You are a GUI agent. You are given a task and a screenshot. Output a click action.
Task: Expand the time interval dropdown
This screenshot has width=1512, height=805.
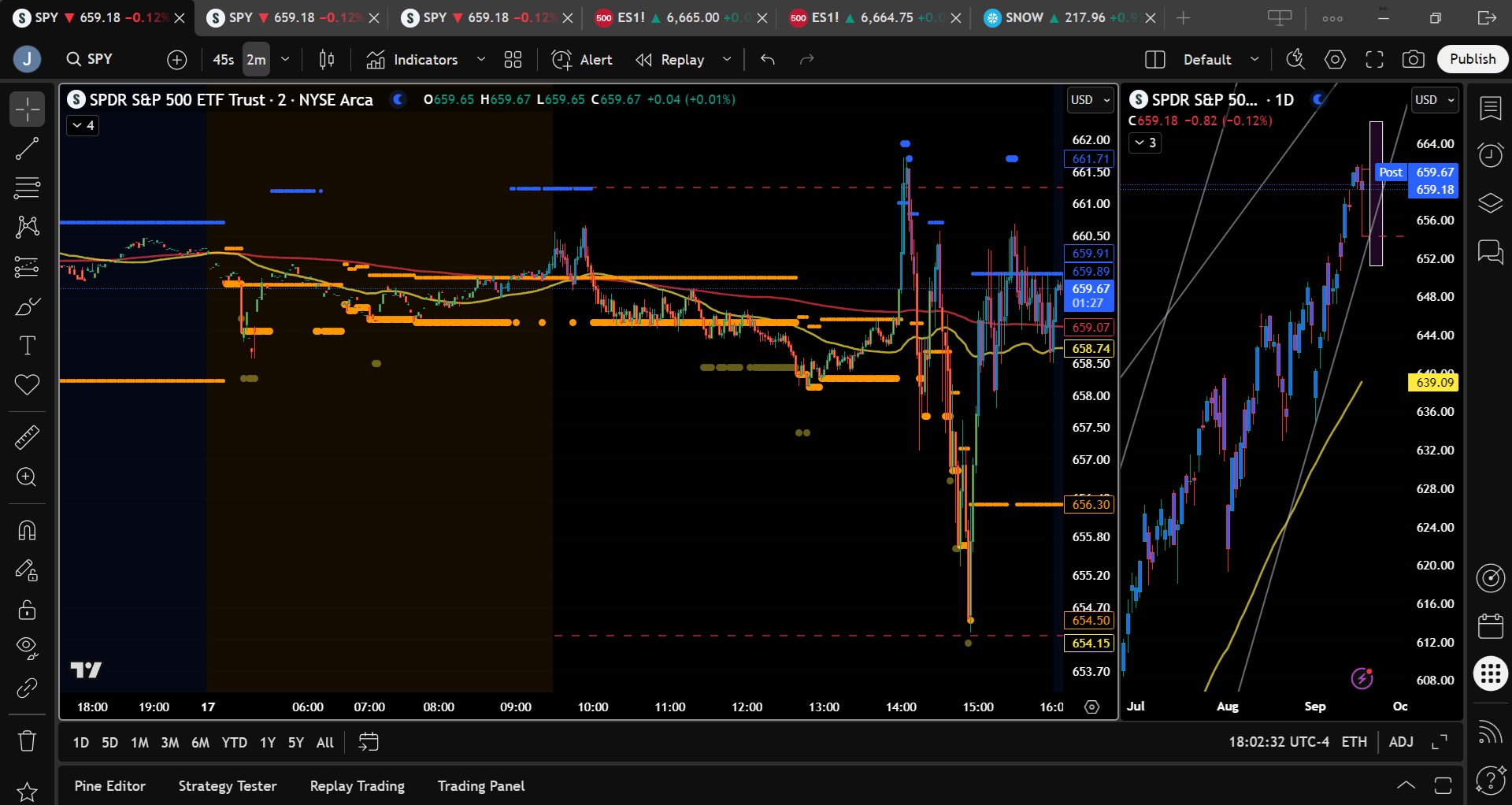coord(285,60)
